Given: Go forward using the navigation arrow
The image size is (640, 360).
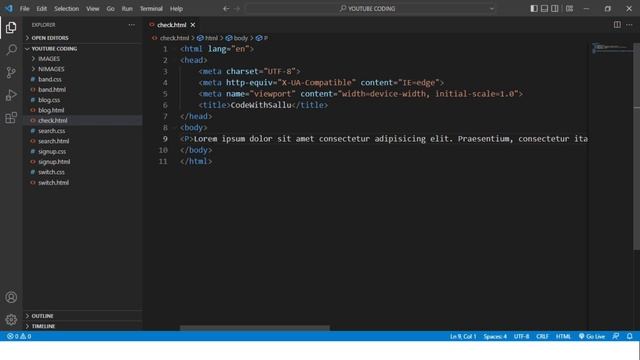Looking at the screenshot, I should pyautogui.click(x=237, y=9).
